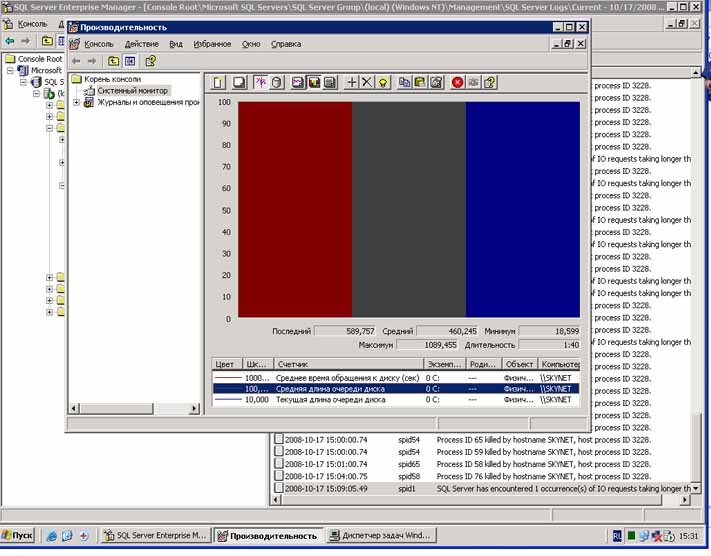The width and height of the screenshot is (711, 556).
Task: Toggle Show/Hide Console Tree button
Action: coord(130,61)
